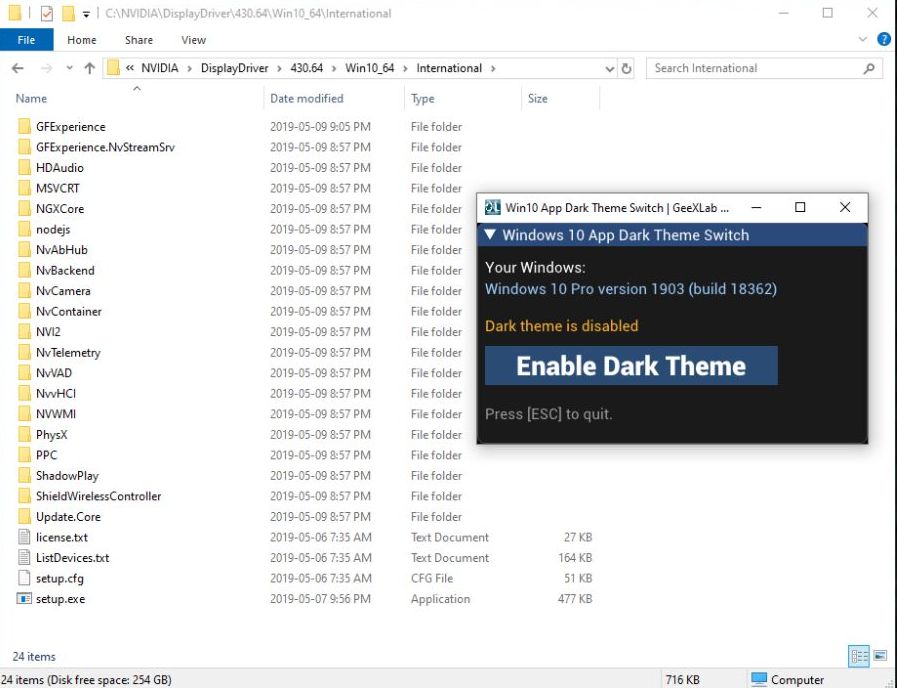Select the NvAbHub folder name
Screen dimensions: 897x688
pos(62,250)
